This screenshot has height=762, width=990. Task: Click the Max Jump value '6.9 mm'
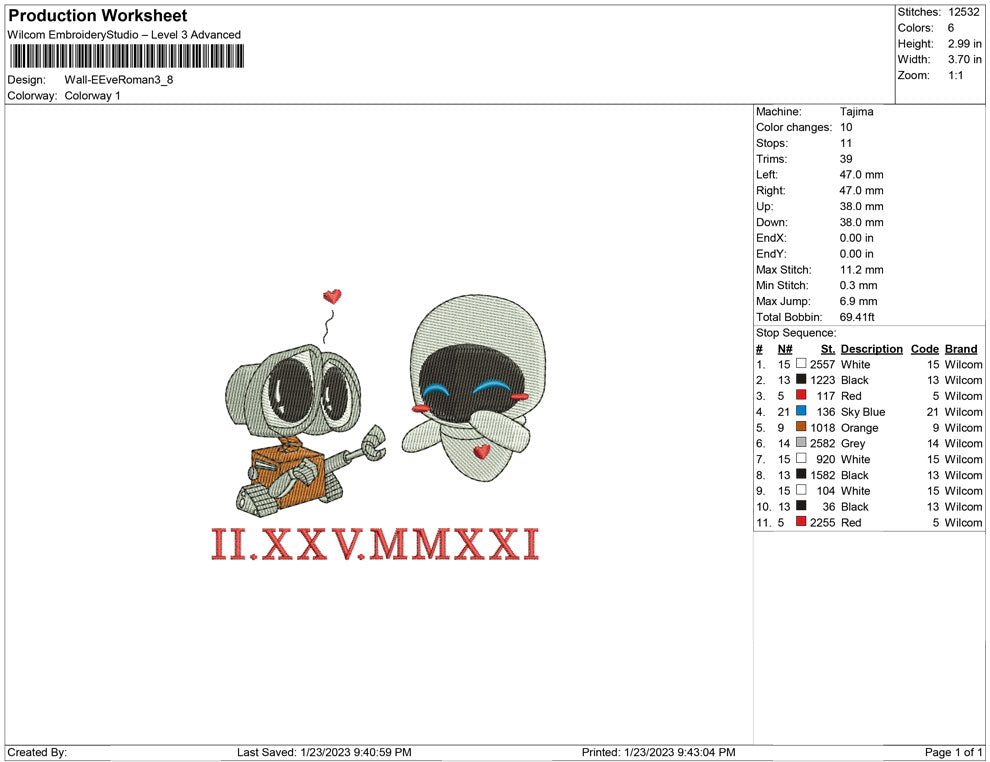(x=859, y=301)
